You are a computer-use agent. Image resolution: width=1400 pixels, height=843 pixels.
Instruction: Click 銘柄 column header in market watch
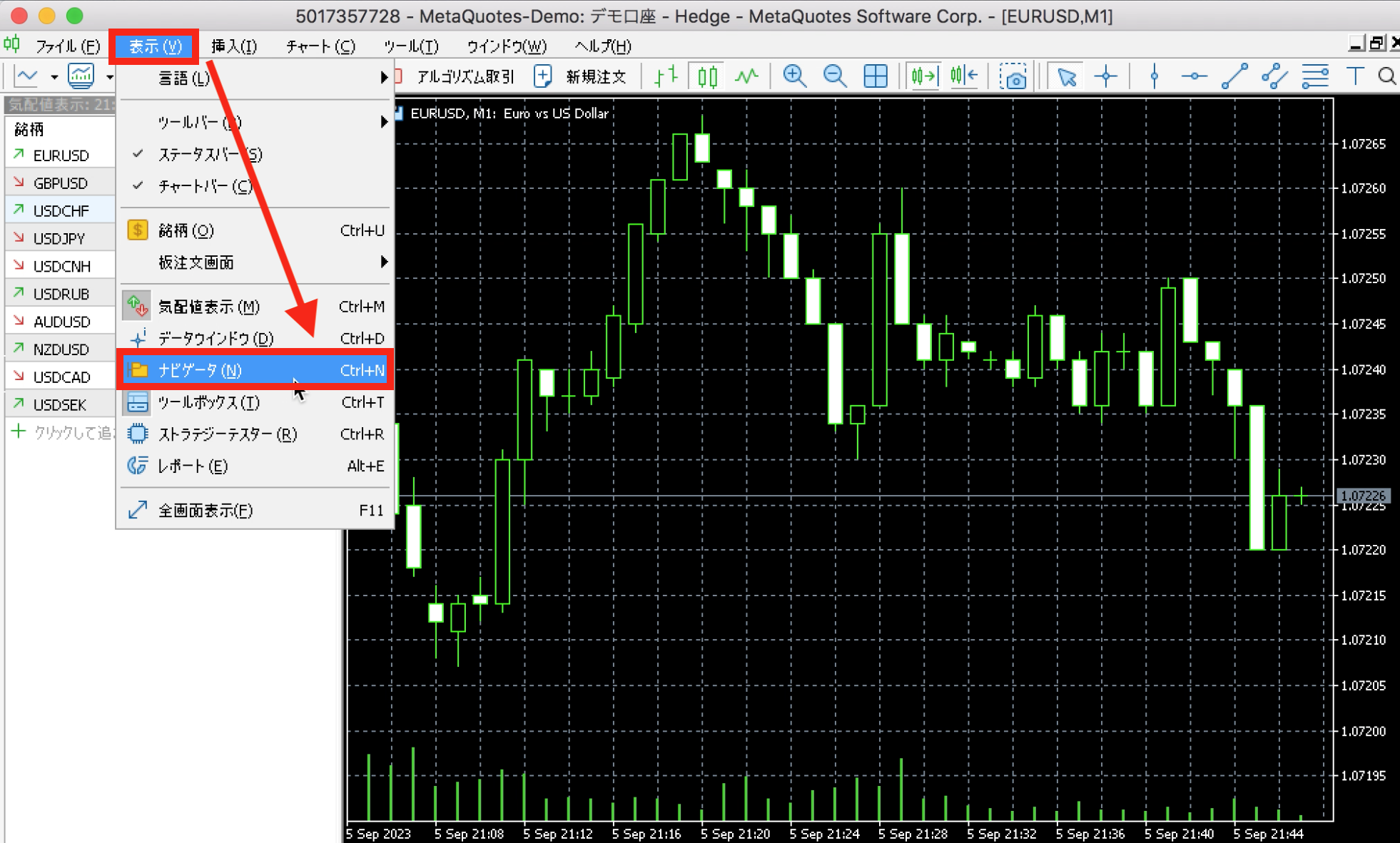(x=60, y=129)
